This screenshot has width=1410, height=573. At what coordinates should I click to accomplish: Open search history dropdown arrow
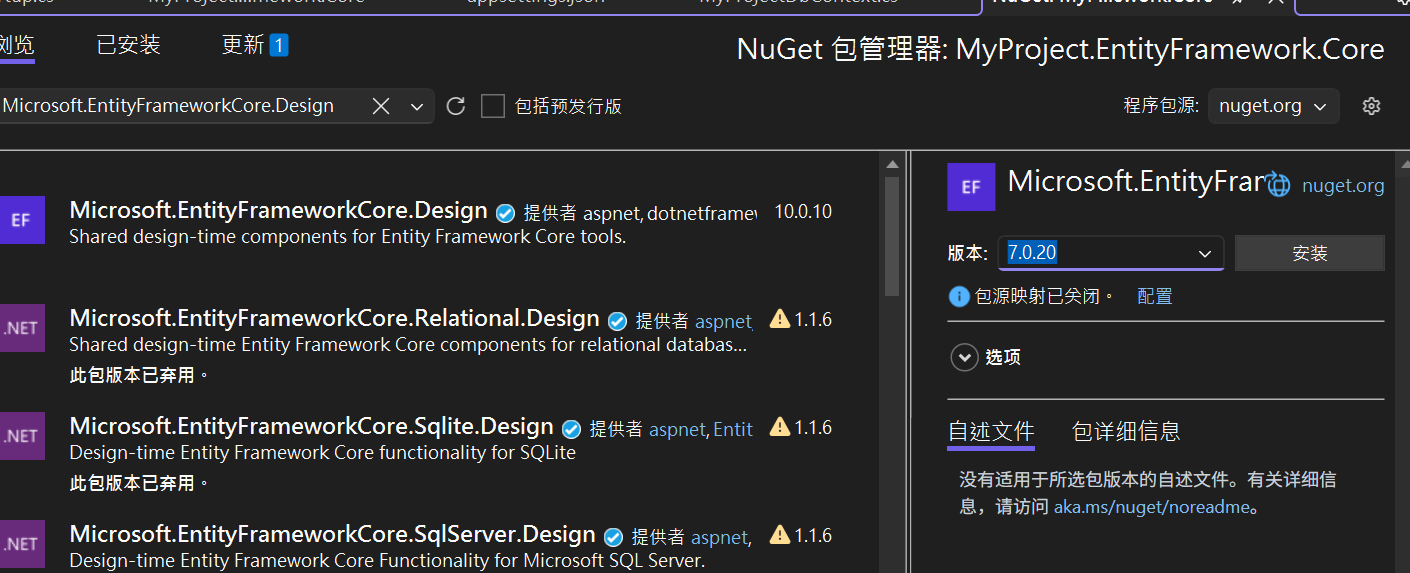(x=417, y=106)
